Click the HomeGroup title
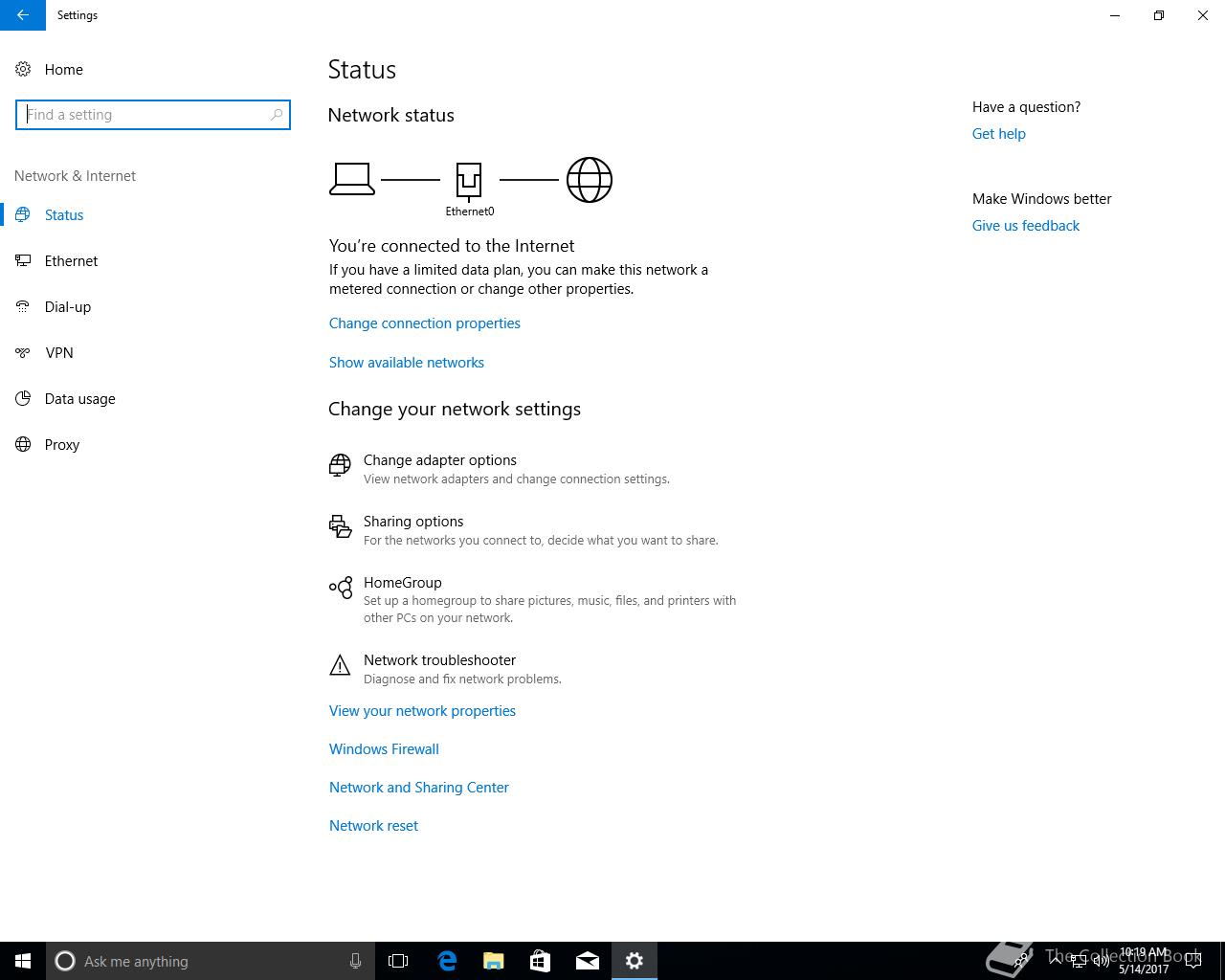 403,583
